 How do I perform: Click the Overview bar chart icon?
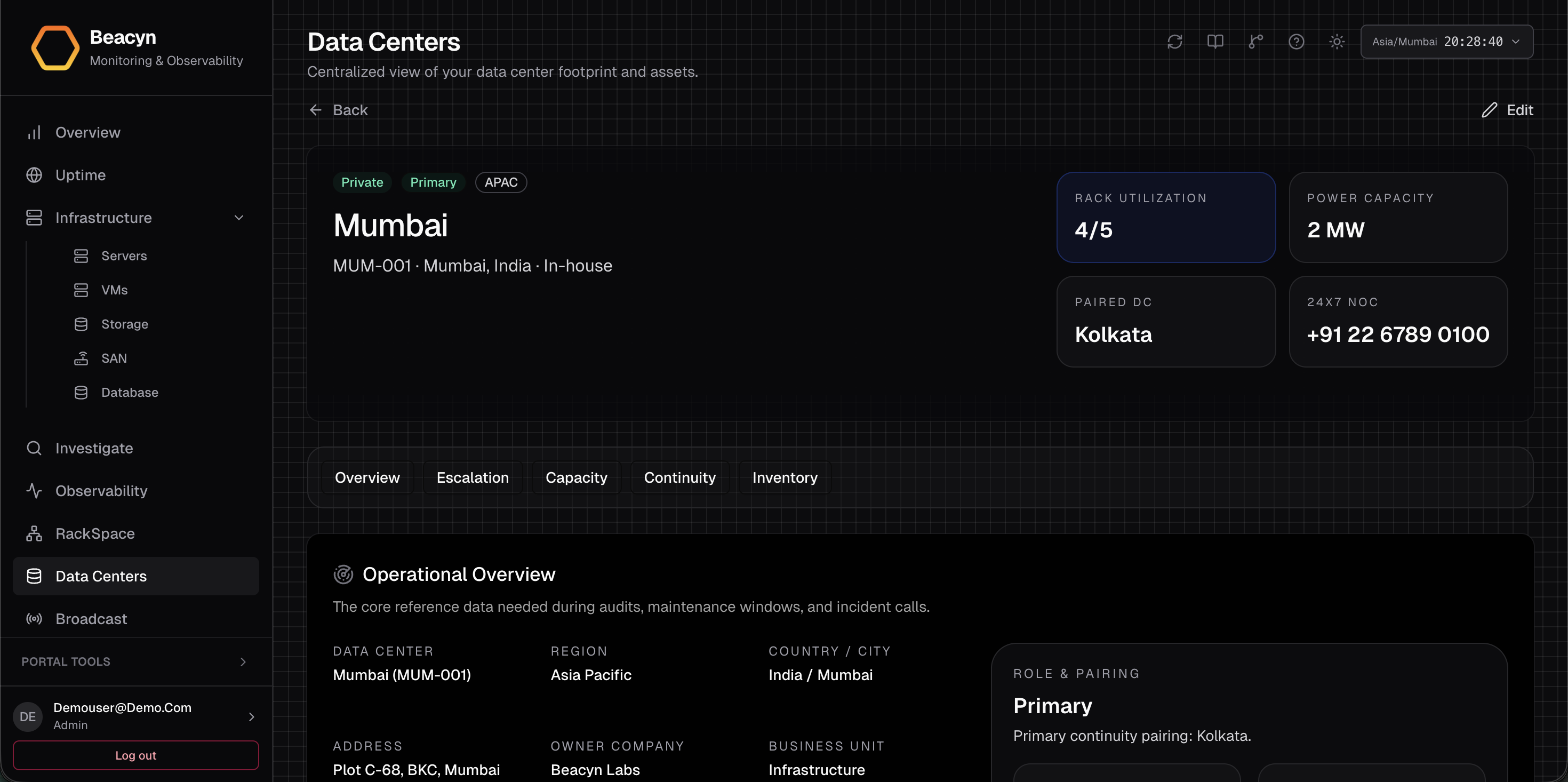point(34,132)
